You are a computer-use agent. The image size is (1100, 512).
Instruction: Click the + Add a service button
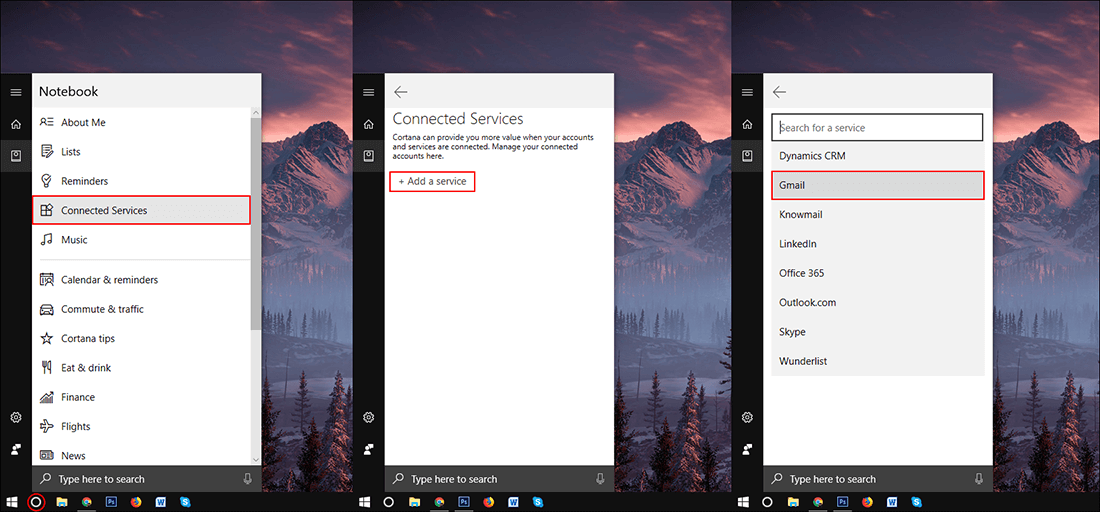[x=432, y=182]
